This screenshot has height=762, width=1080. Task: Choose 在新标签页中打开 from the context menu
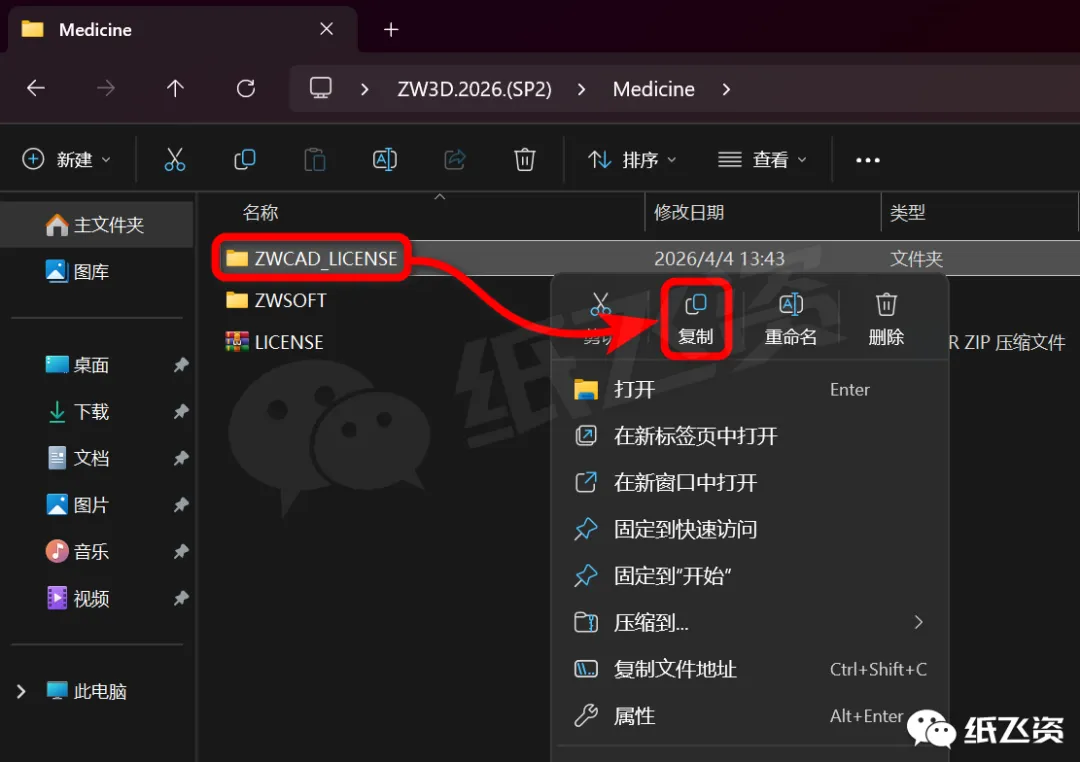pos(751,436)
